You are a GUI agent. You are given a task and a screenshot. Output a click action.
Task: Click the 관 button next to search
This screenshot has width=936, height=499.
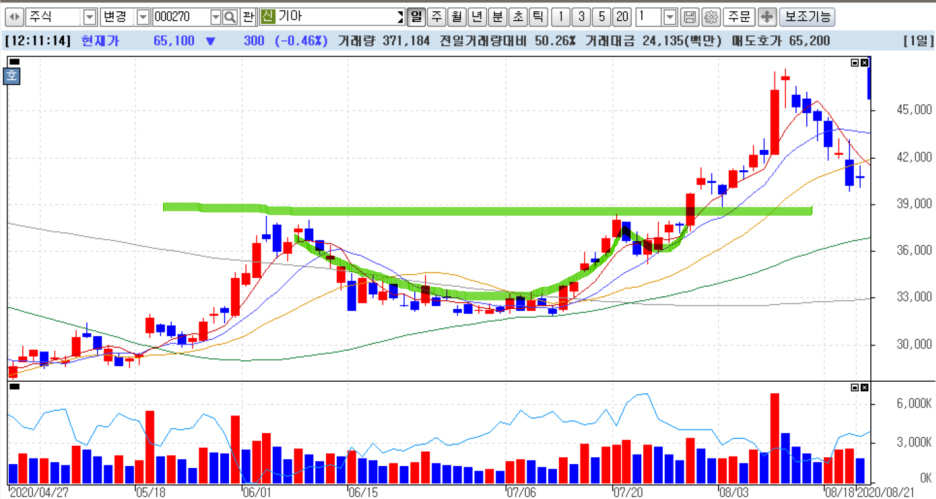(248, 17)
